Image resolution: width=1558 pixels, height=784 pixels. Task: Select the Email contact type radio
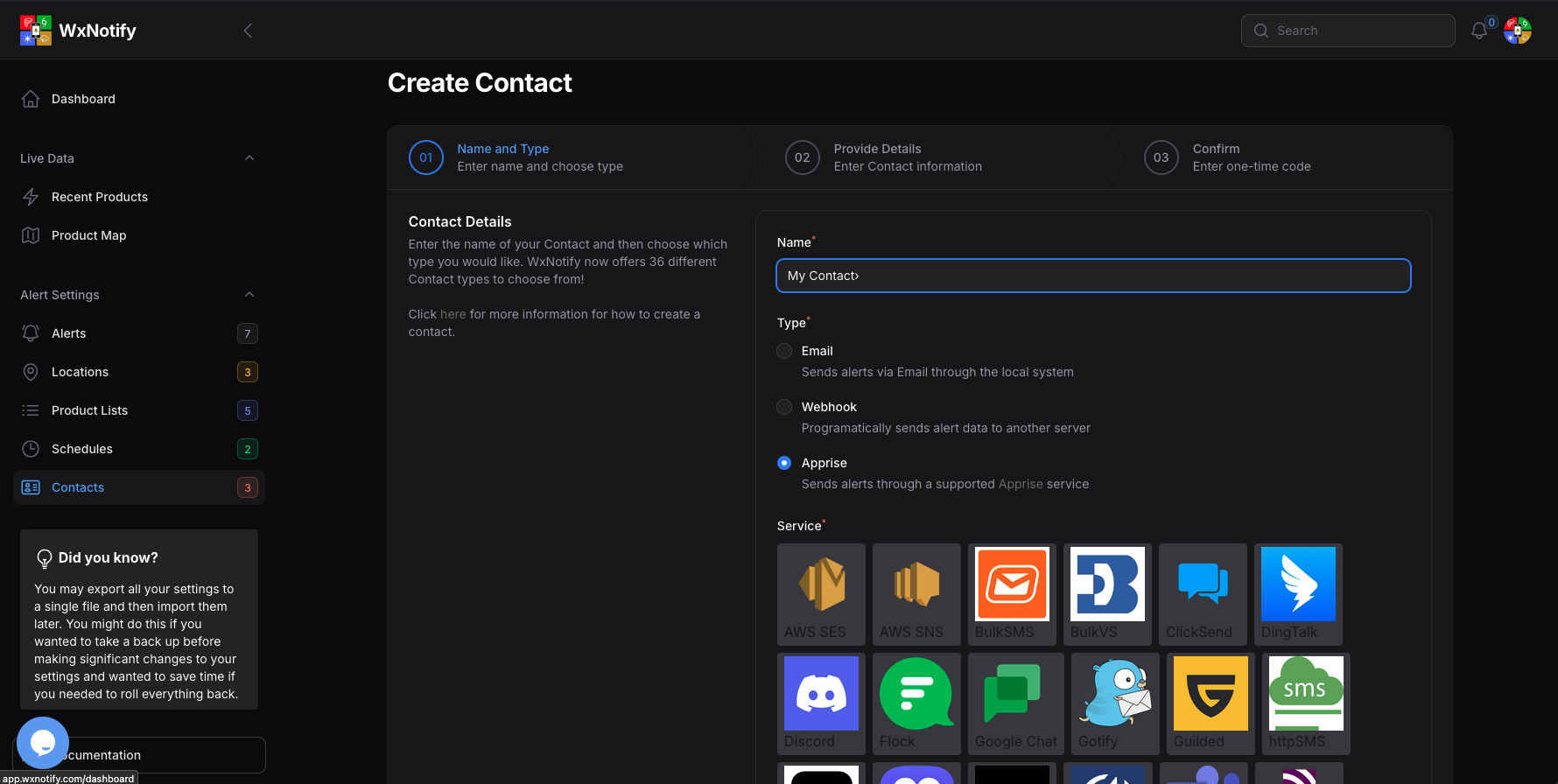784,351
